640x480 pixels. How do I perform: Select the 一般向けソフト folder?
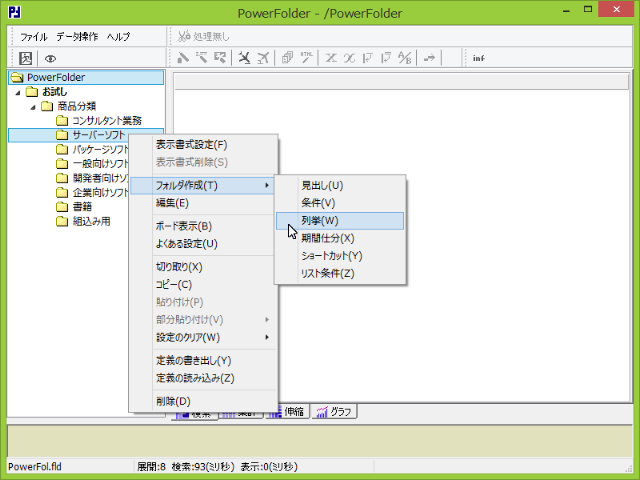pos(100,164)
